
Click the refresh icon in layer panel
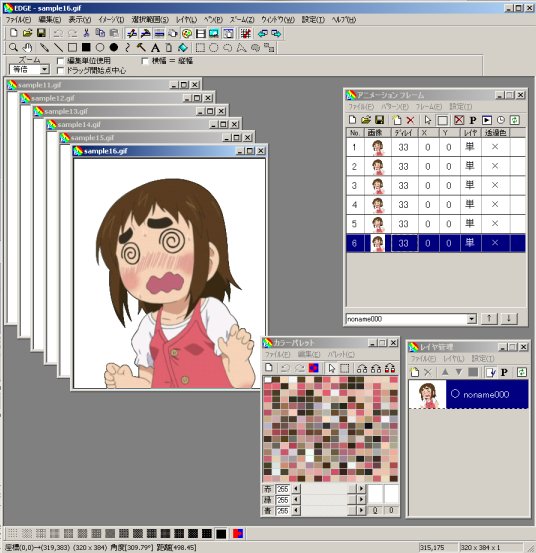pyautogui.click(x=522, y=372)
